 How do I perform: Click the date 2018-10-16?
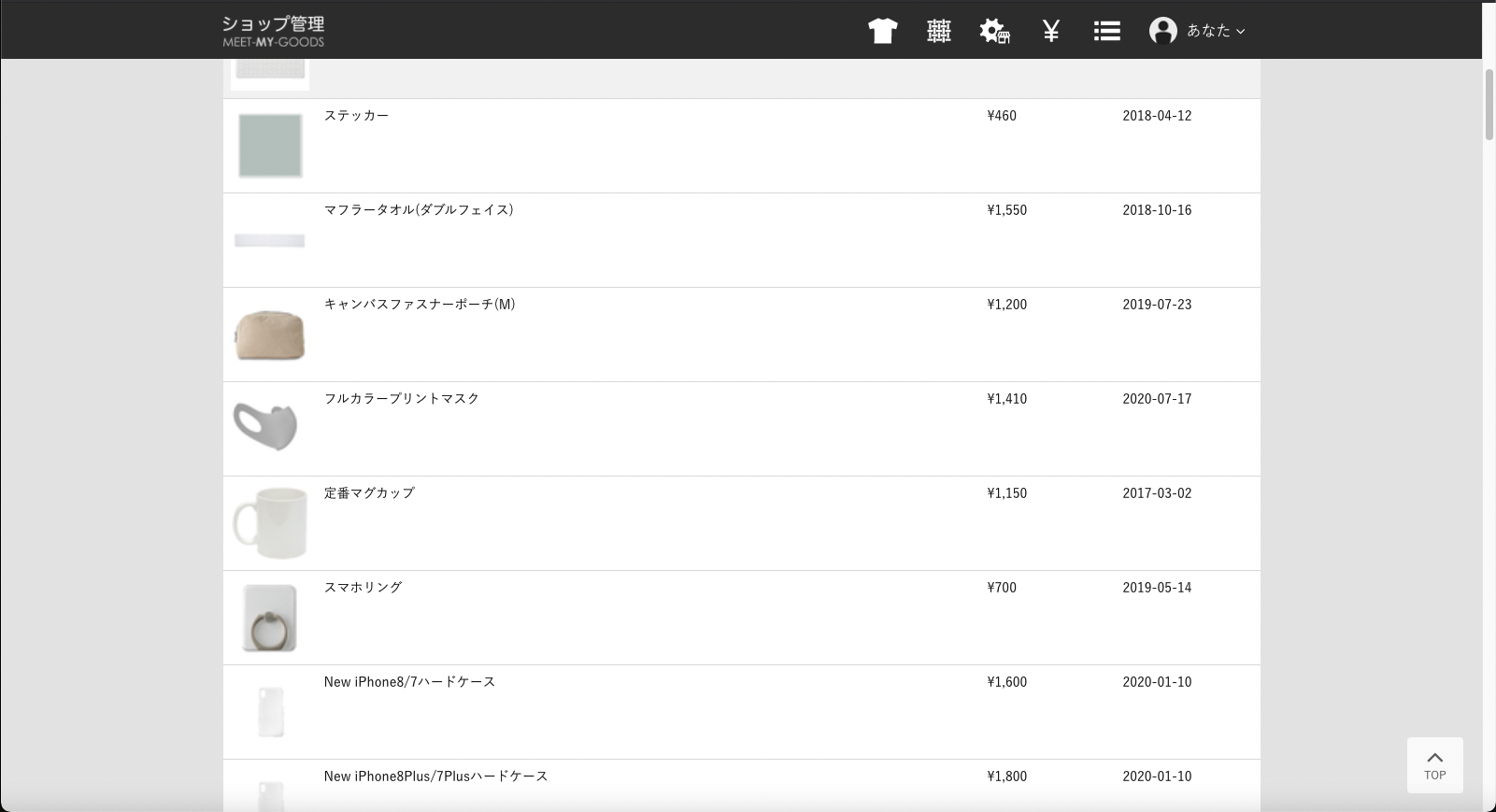[x=1157, y=210]
